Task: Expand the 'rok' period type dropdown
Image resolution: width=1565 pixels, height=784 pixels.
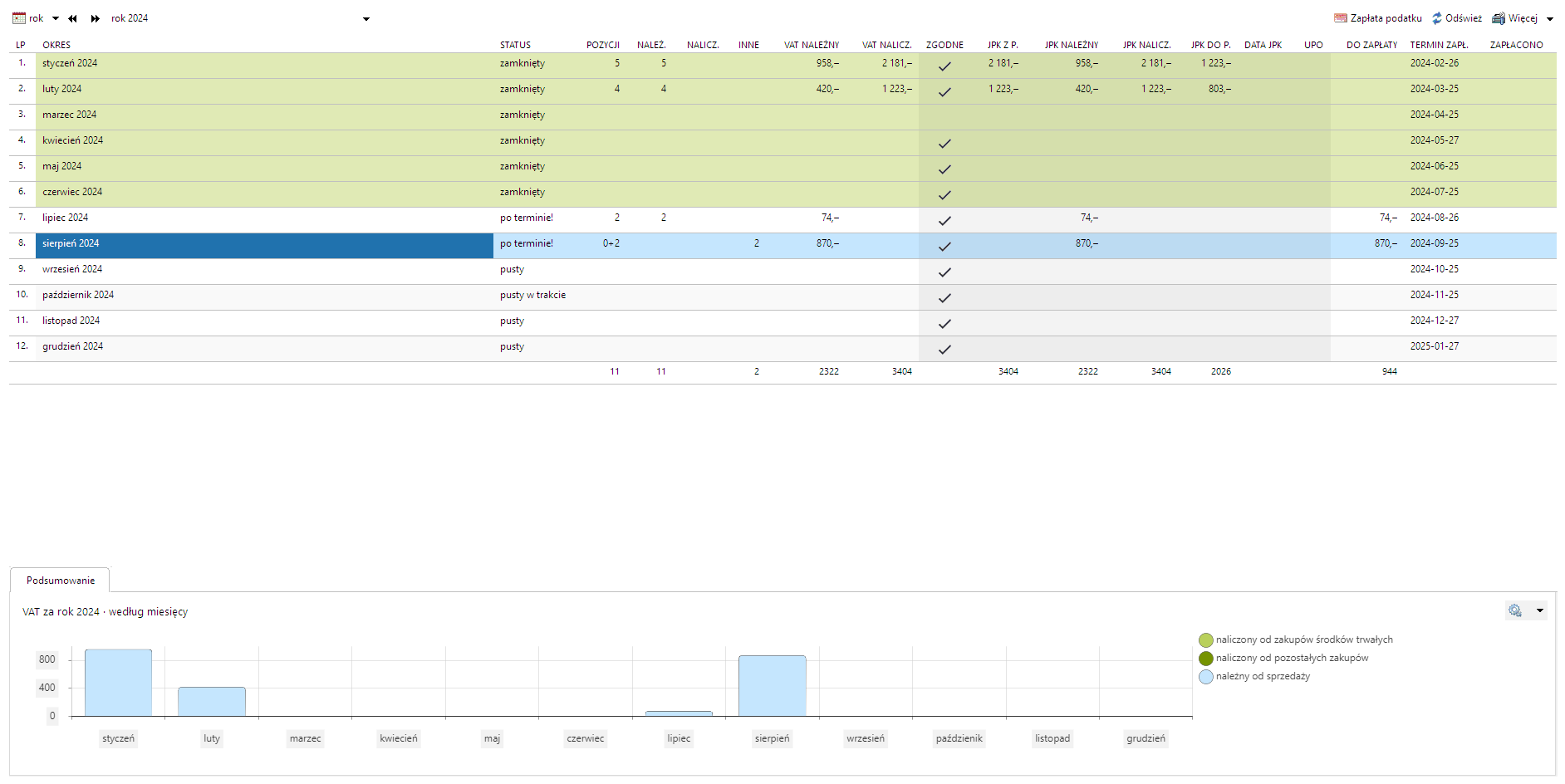Action: point(56,18)
